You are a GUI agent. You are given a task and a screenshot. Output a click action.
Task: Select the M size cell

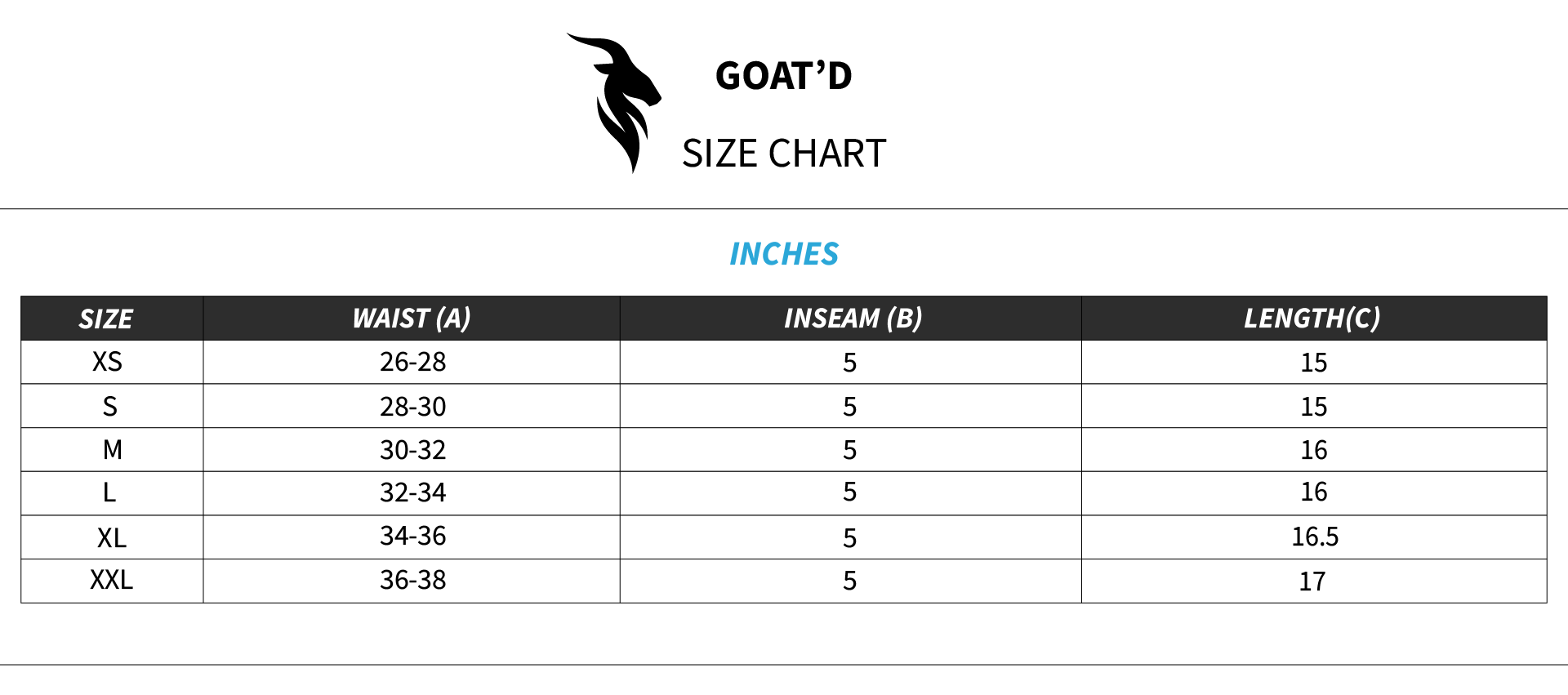112,449
